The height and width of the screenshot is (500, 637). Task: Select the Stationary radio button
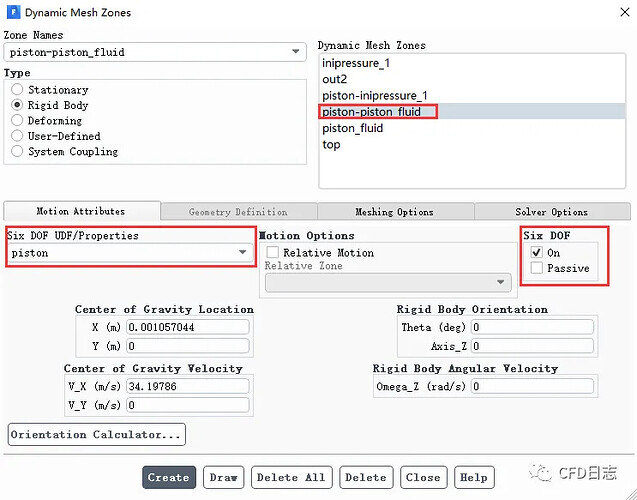coord(17,89)
